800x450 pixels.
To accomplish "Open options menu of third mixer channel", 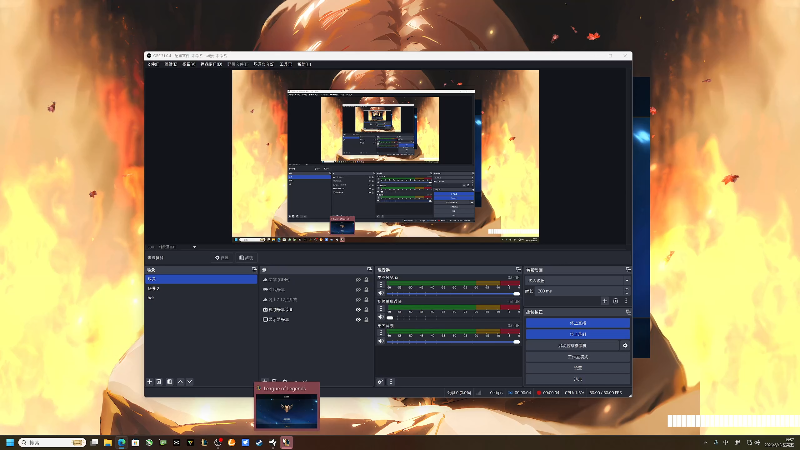I will 381,333.
